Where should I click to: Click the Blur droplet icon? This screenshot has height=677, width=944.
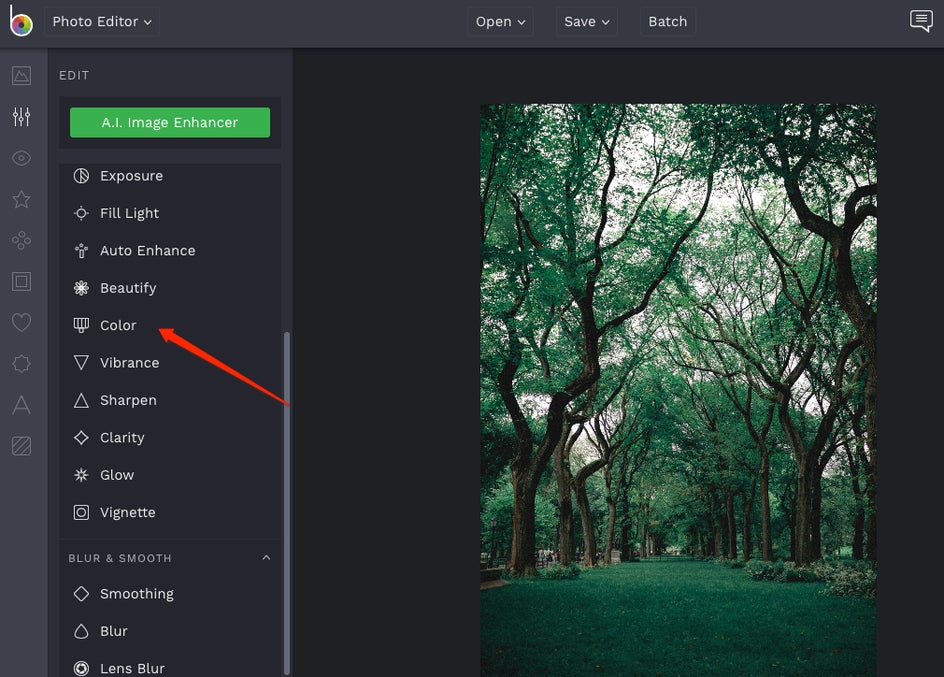[x=81, y=631]
